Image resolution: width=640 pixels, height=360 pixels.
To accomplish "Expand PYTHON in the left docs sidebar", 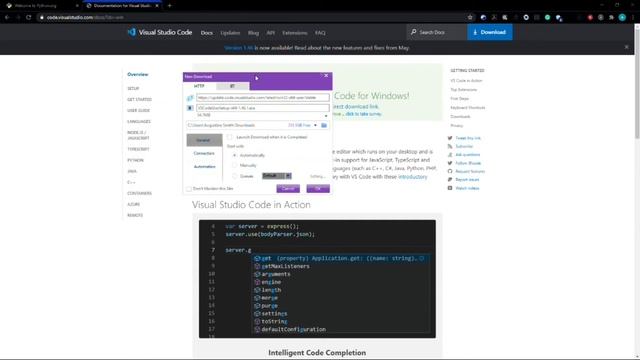I will coord(135,160).
